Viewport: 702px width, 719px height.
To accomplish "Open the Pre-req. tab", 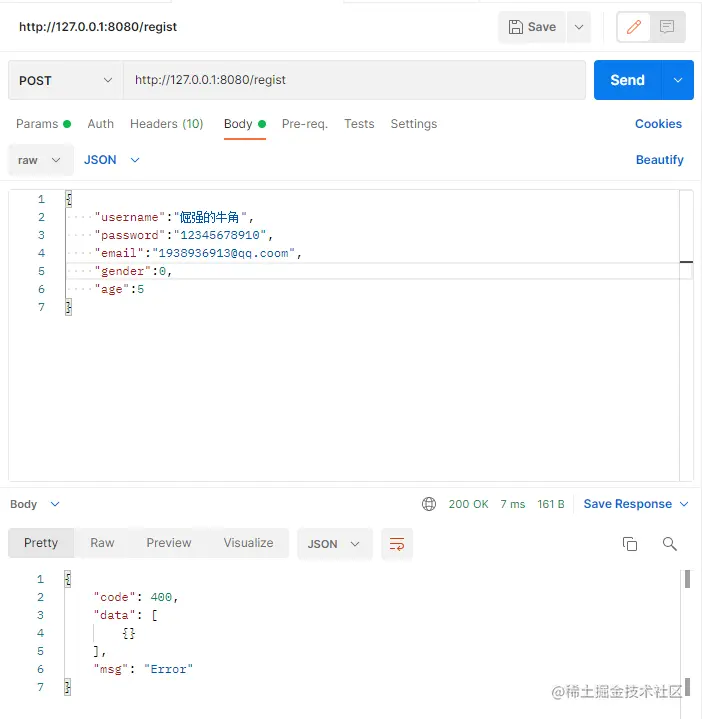I will [305, 124].
